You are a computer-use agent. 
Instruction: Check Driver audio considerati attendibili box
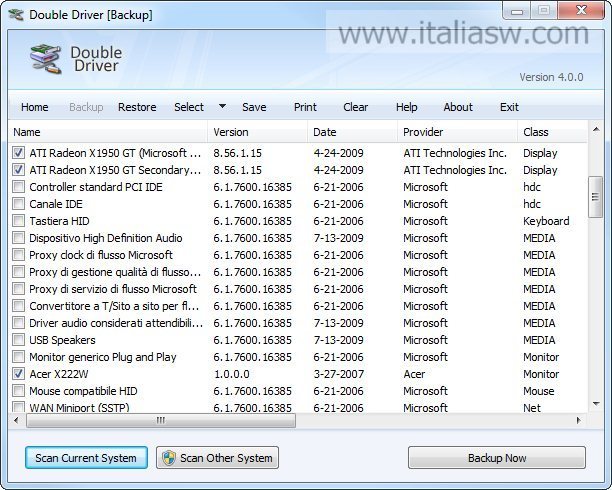click(x=18, y=323)
